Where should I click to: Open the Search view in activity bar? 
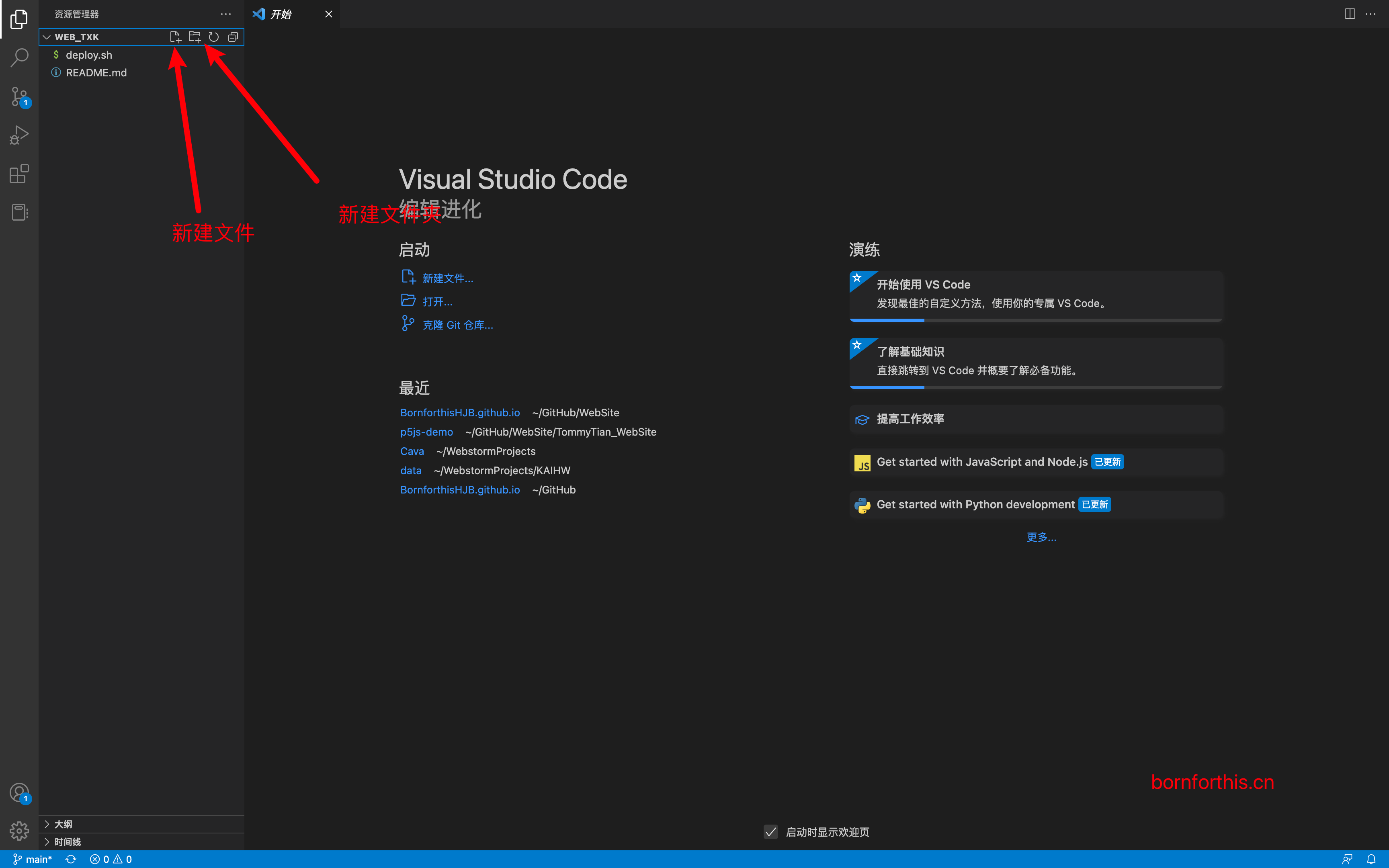(19, 57)
